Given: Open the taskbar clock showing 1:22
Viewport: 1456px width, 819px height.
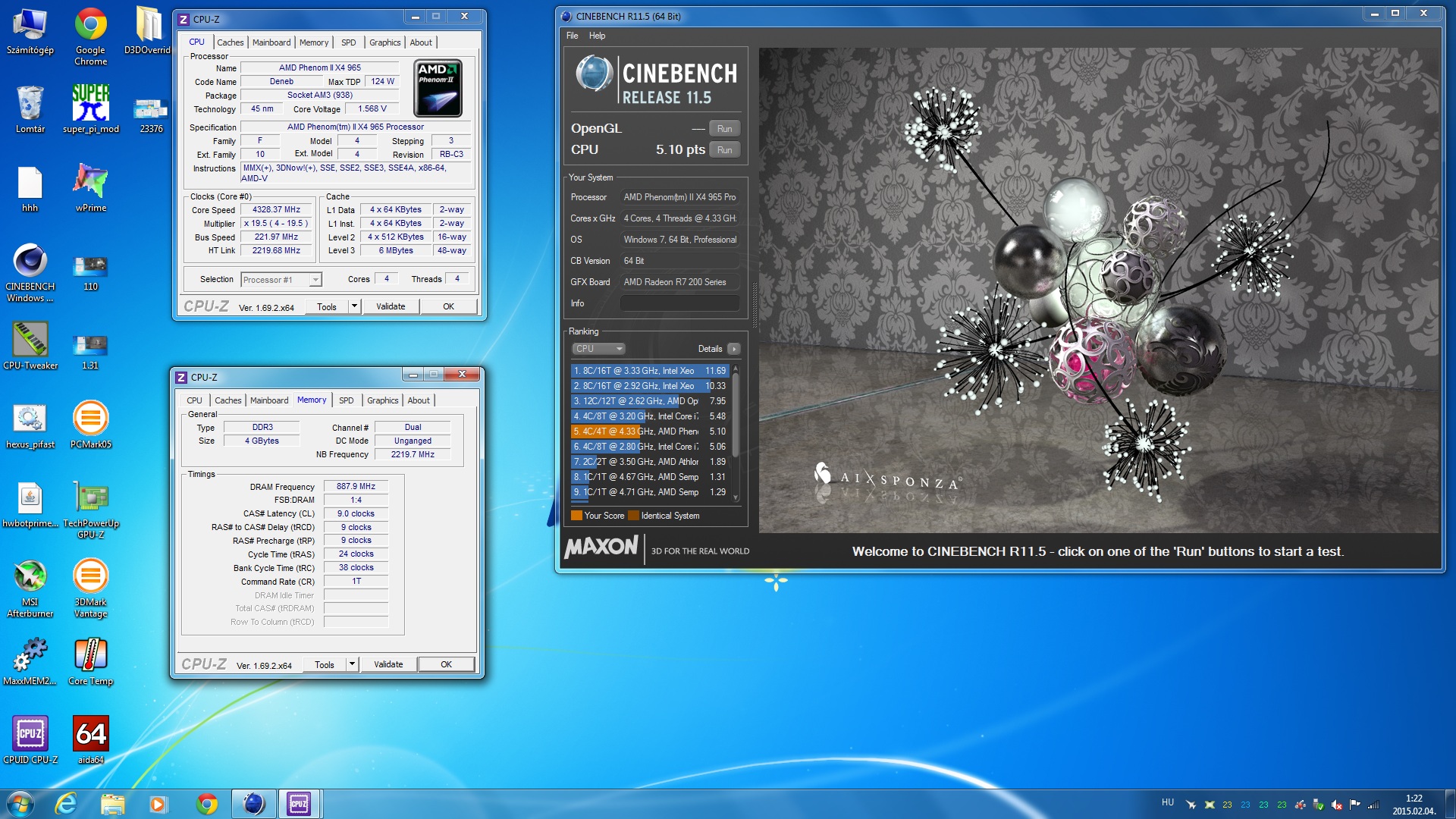Looking at the screenshot, I should pos(1414,805).
